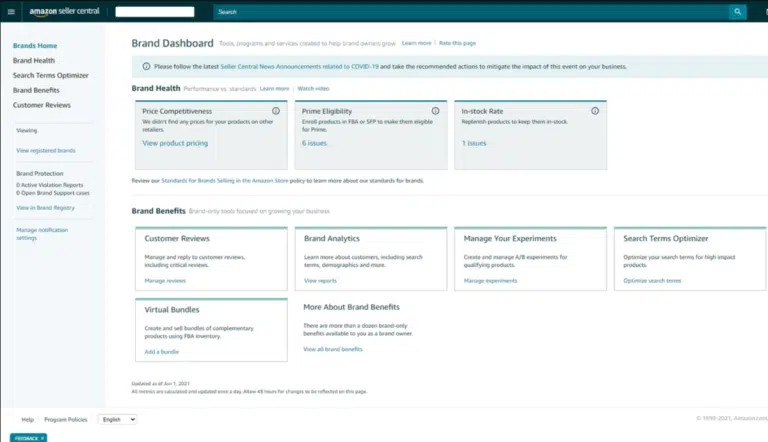Click 'Search Terms Optimizer' card heading

666,239
